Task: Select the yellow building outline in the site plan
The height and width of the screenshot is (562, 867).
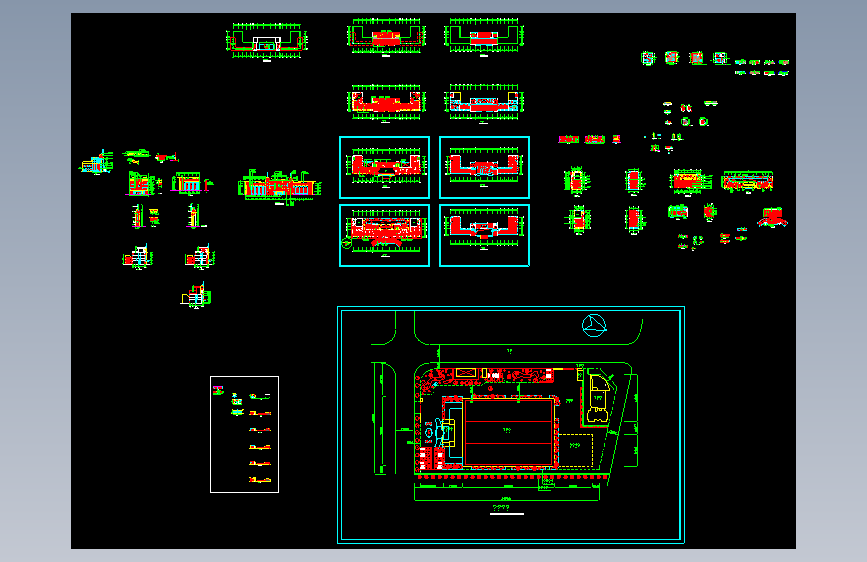Action: 599,398
